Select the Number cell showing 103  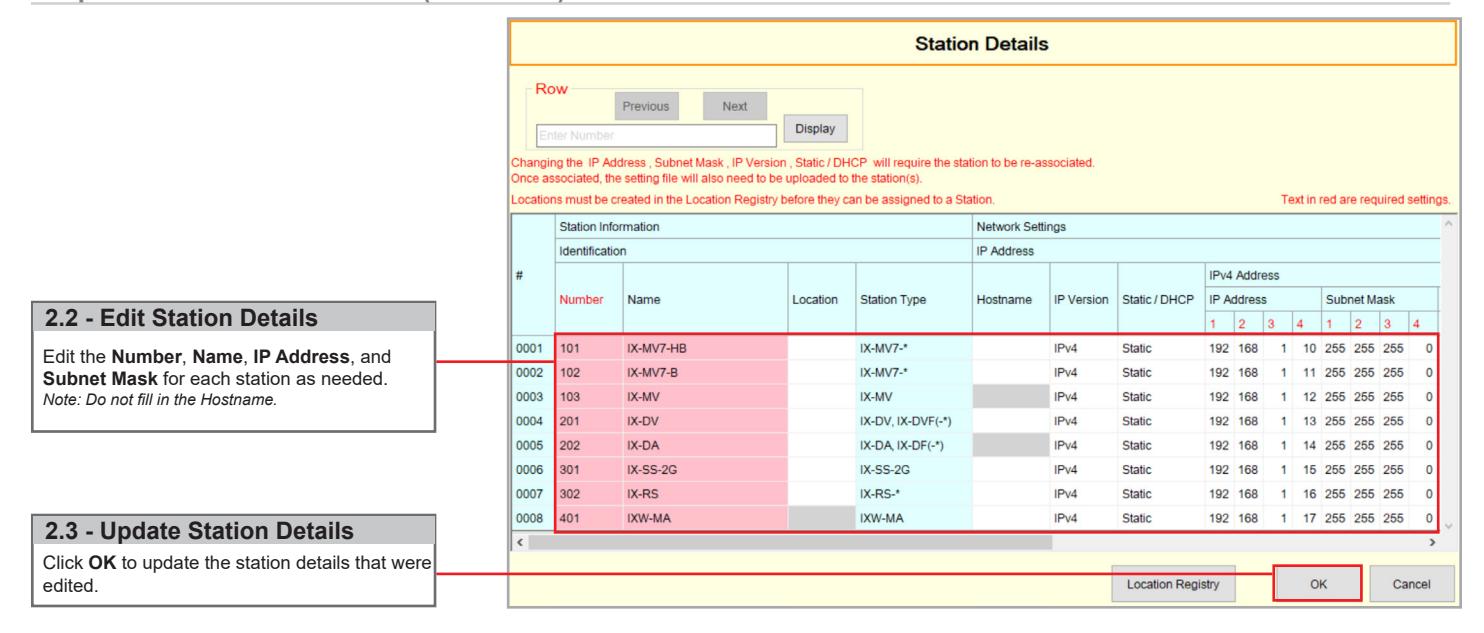tap(588, 397)
